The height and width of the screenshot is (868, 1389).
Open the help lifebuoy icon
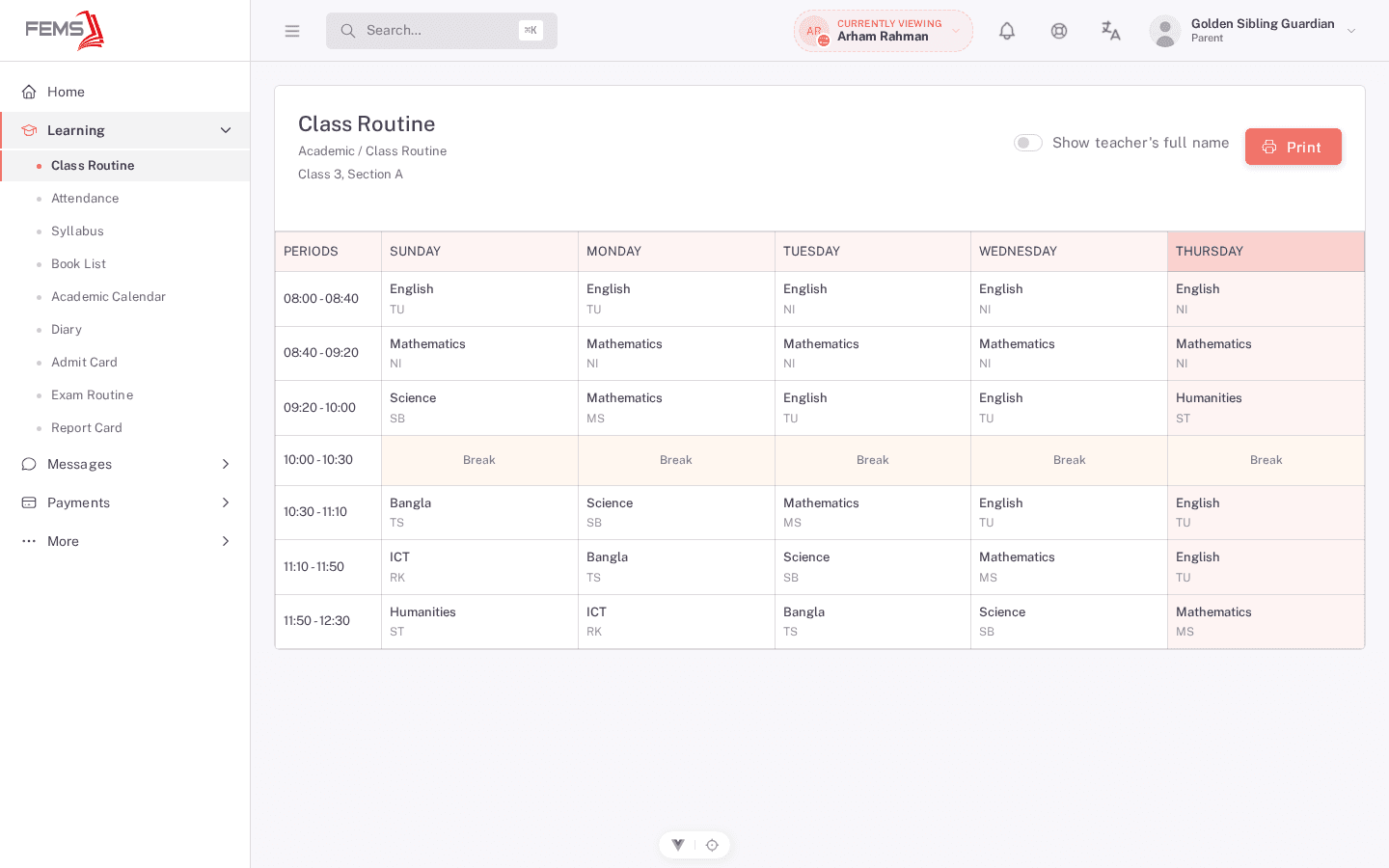(1059, 31)
